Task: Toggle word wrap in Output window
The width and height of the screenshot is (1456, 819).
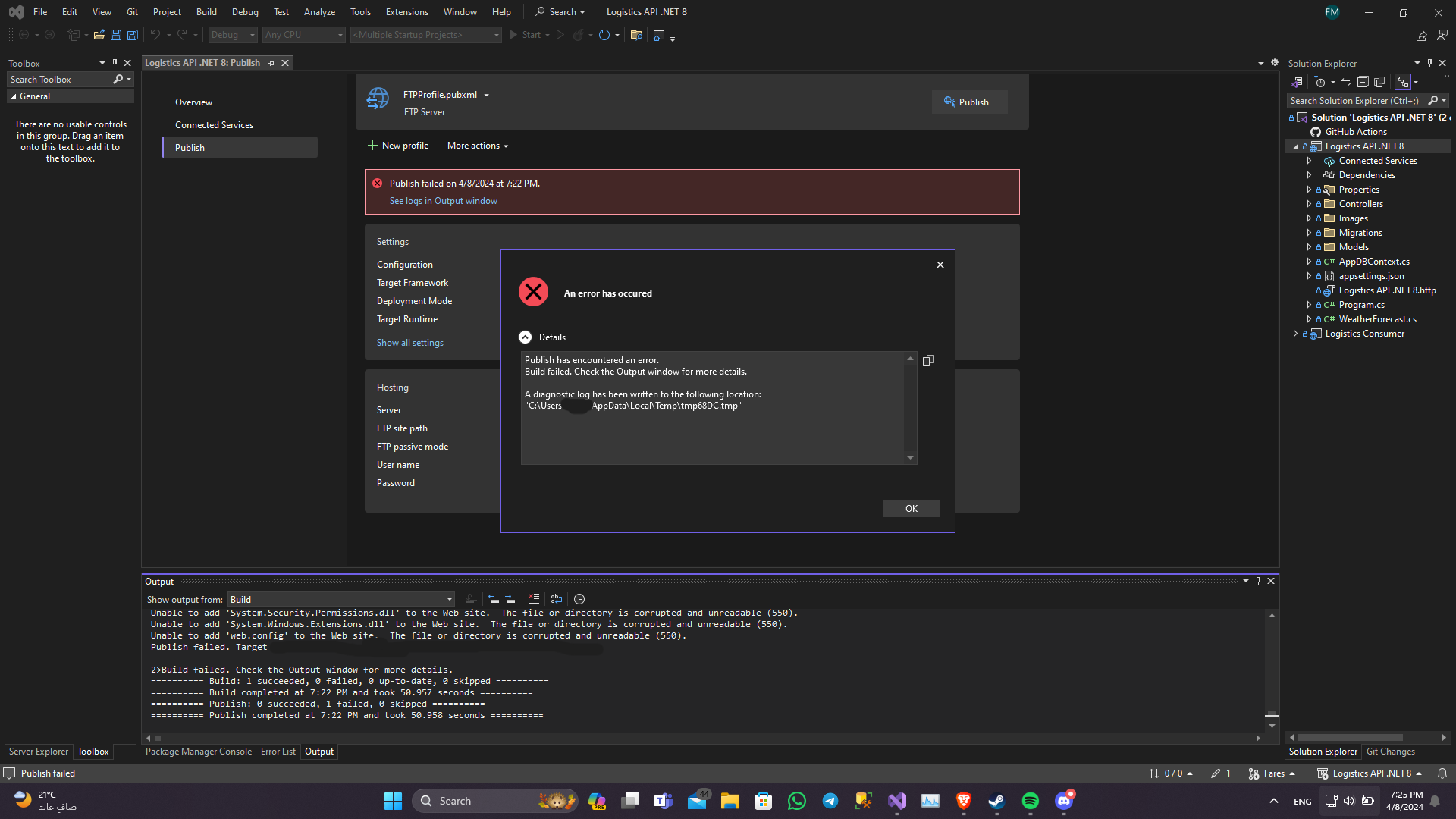Action: [557, 599]
